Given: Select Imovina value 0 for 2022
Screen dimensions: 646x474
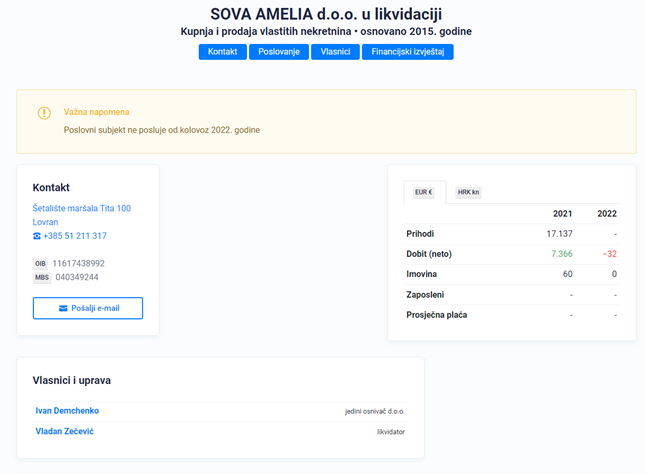Looking at the screenshot, I should 614,274.
